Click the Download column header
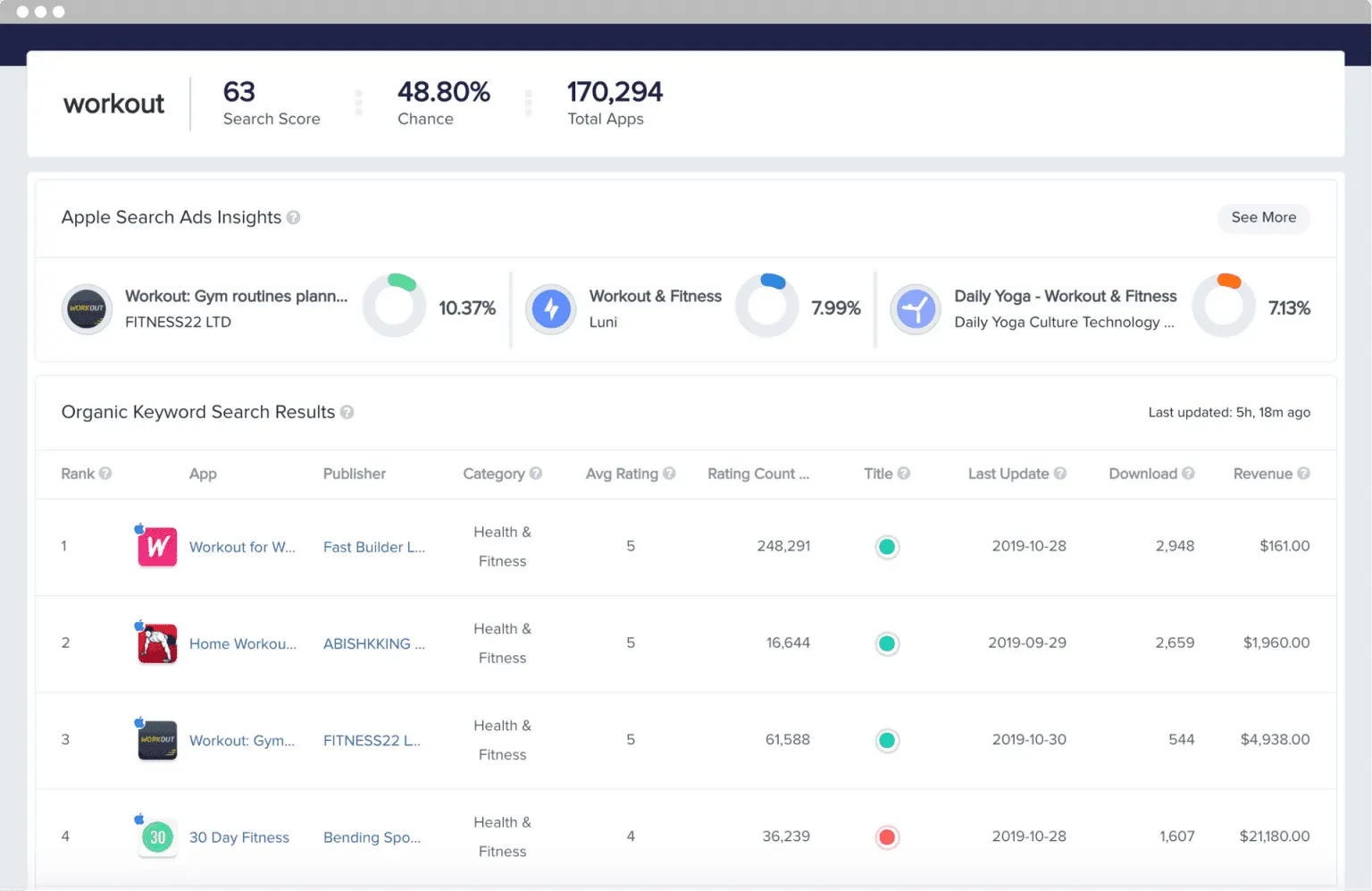Viewport: 1372px width, 891px height. 1142,474
